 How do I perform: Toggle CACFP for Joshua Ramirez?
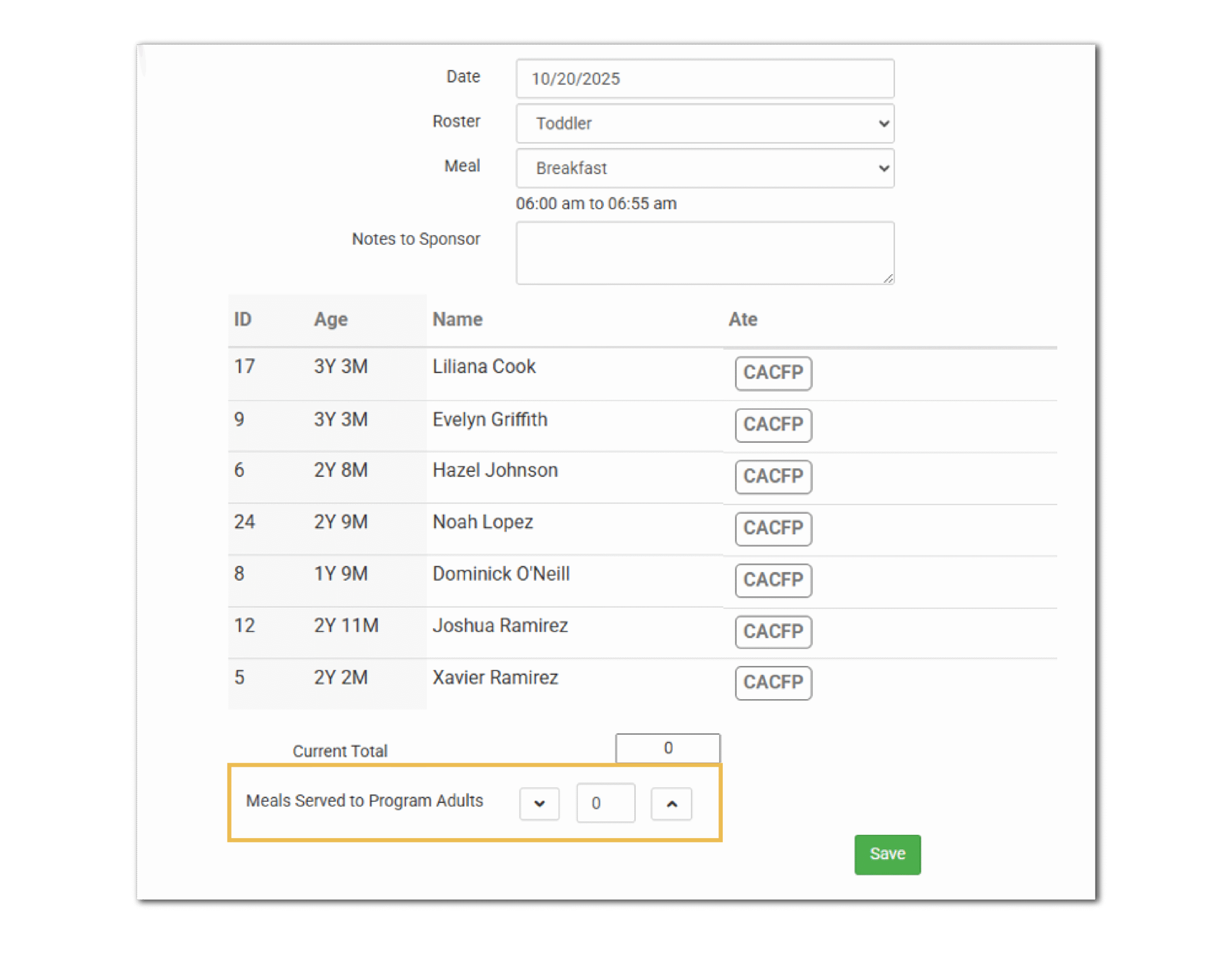click(773, 631)
